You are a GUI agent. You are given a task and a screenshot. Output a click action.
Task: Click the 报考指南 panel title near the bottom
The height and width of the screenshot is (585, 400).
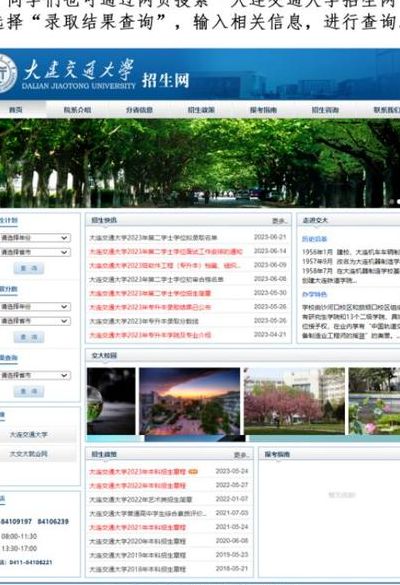click(278, 454)
